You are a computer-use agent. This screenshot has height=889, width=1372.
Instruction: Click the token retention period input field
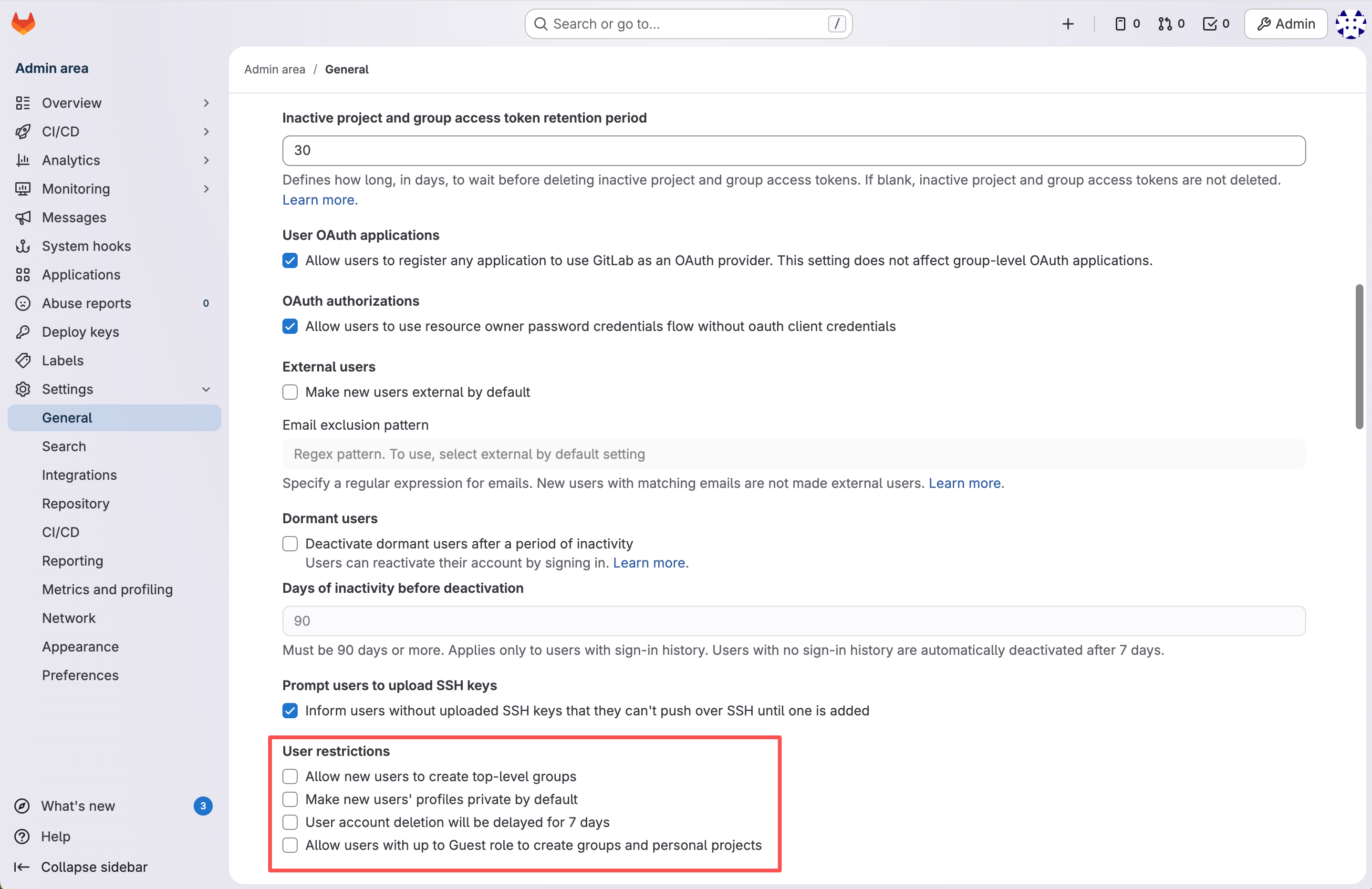pos(793,150)
